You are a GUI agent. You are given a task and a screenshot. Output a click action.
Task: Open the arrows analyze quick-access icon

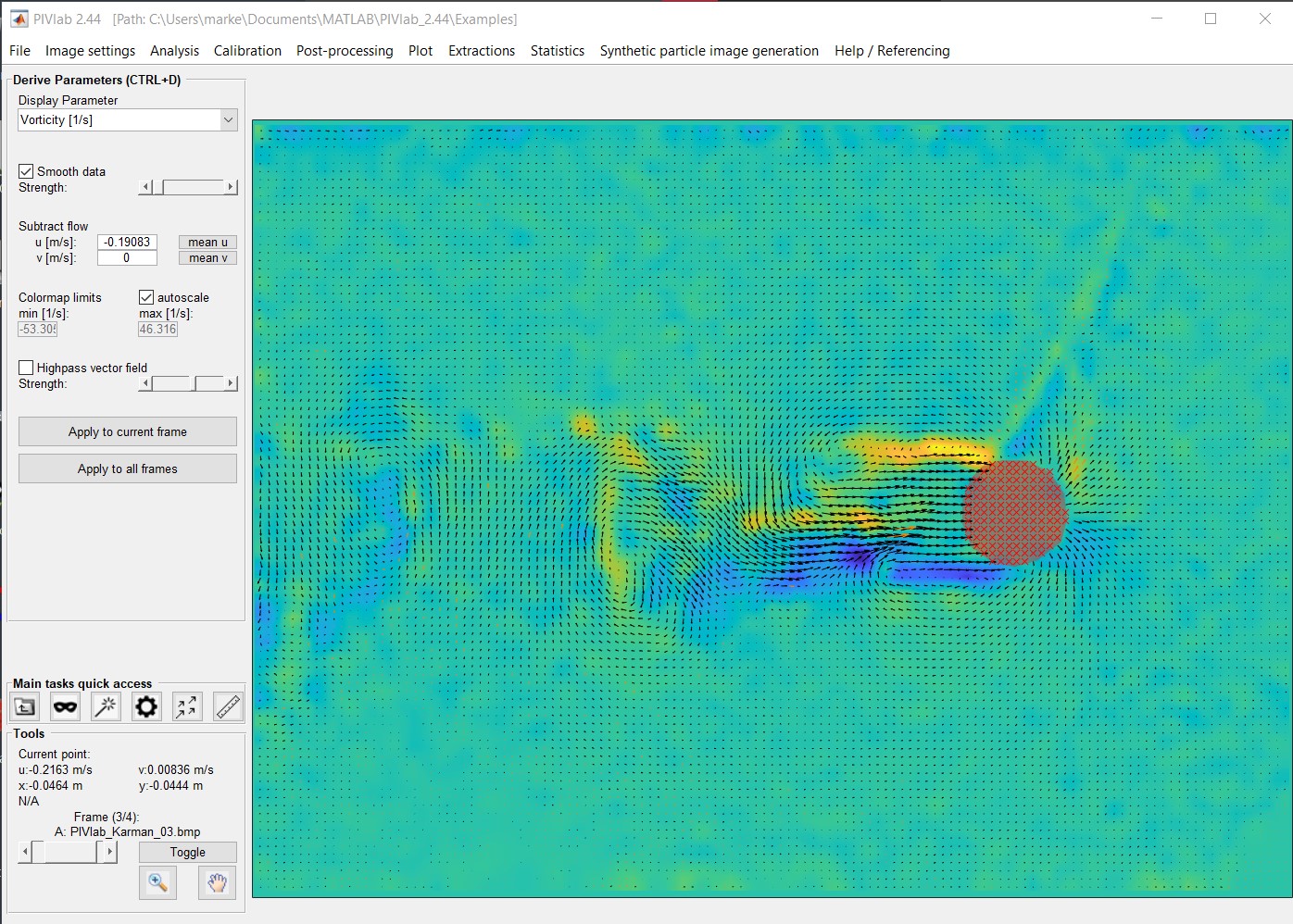[x=187, y=707]
